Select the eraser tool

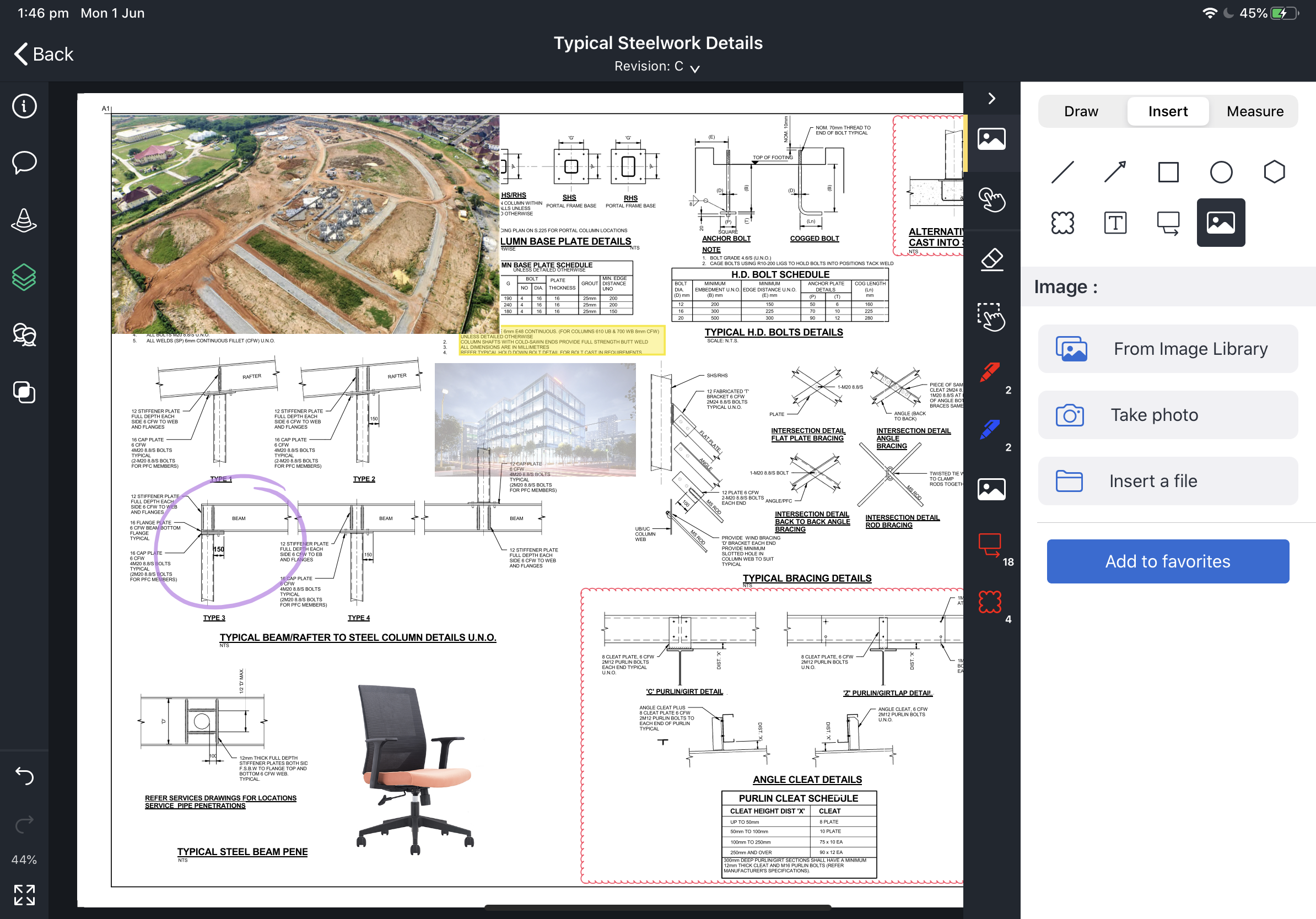991,260
